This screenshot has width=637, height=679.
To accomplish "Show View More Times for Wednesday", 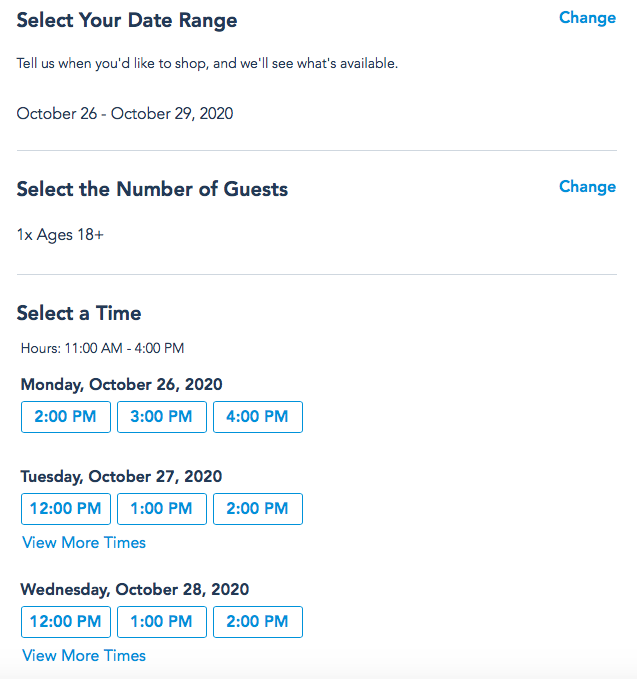I will click(84, 656).
